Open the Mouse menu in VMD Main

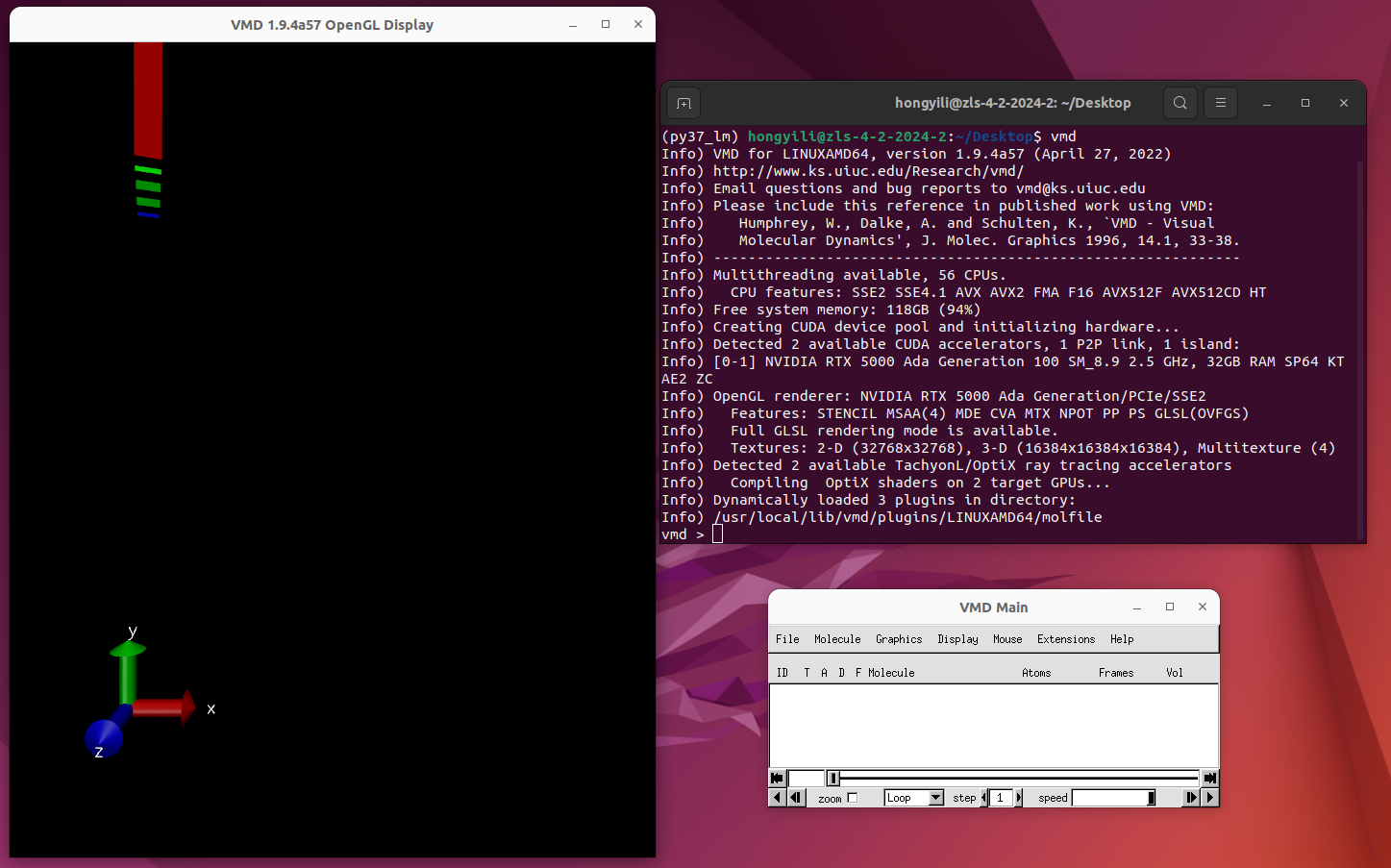[x=1007, y=639]
